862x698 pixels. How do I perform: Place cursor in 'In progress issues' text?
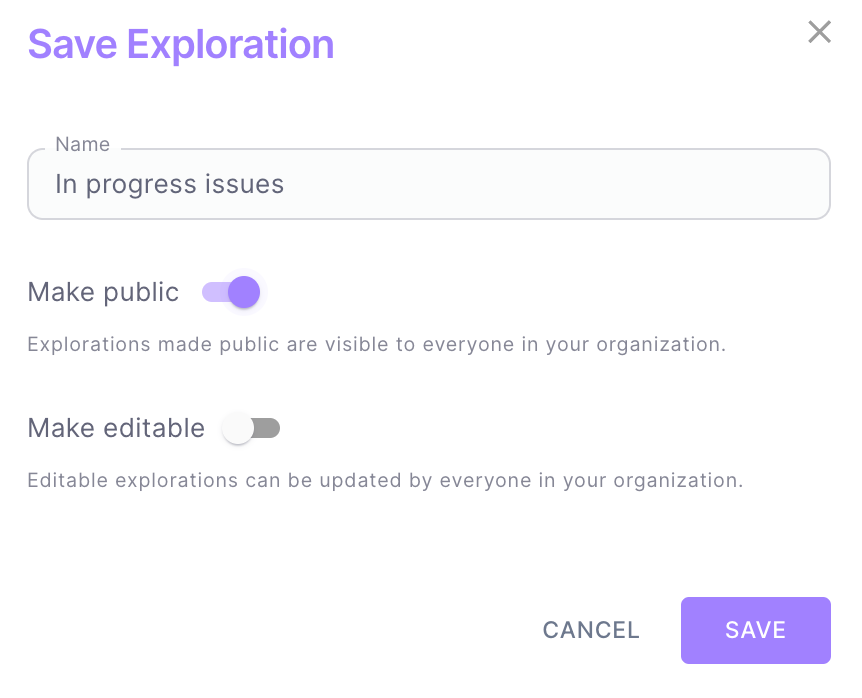point(170,184)
